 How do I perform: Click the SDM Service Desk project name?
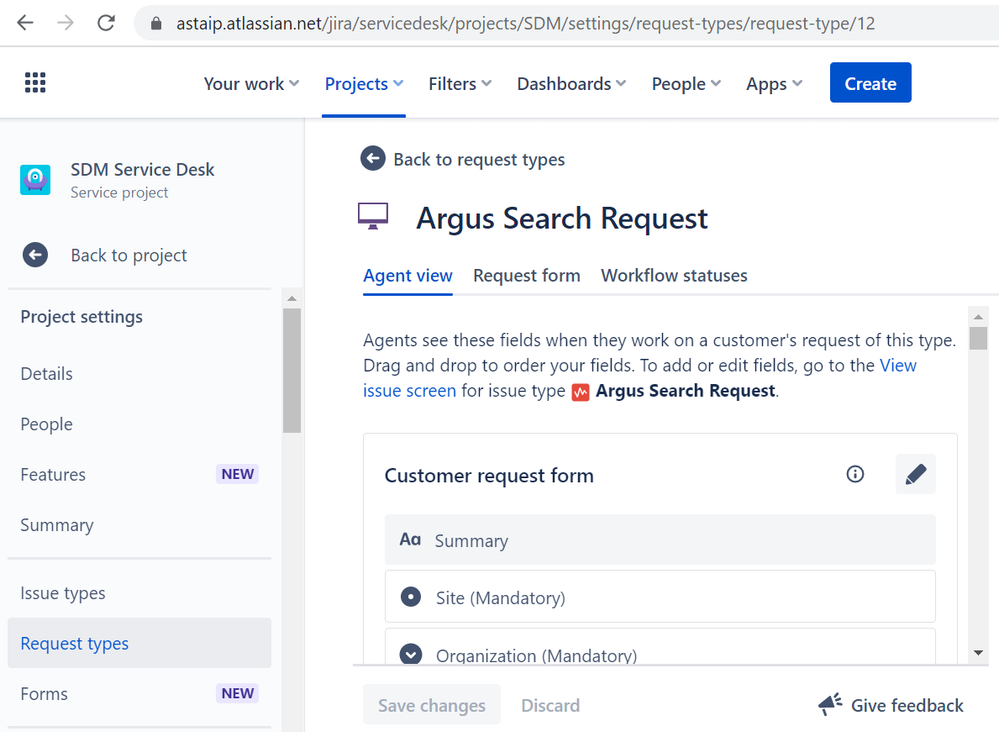click(x=142, y=169)
